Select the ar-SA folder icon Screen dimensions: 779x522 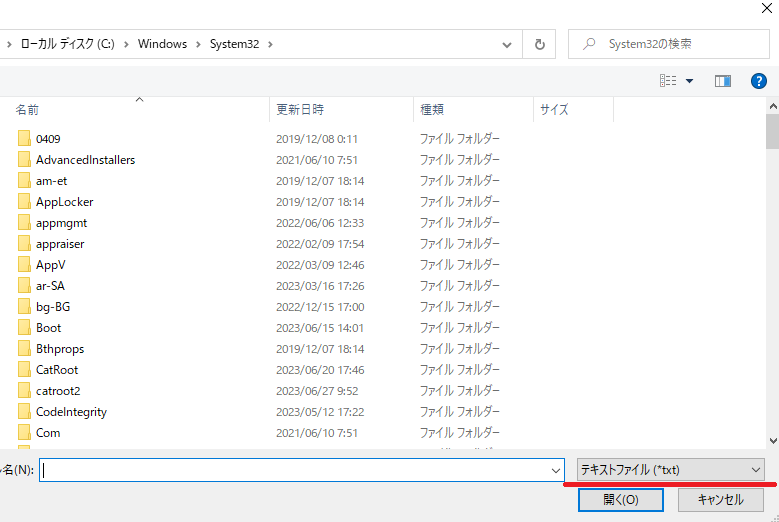pos(24,285)
